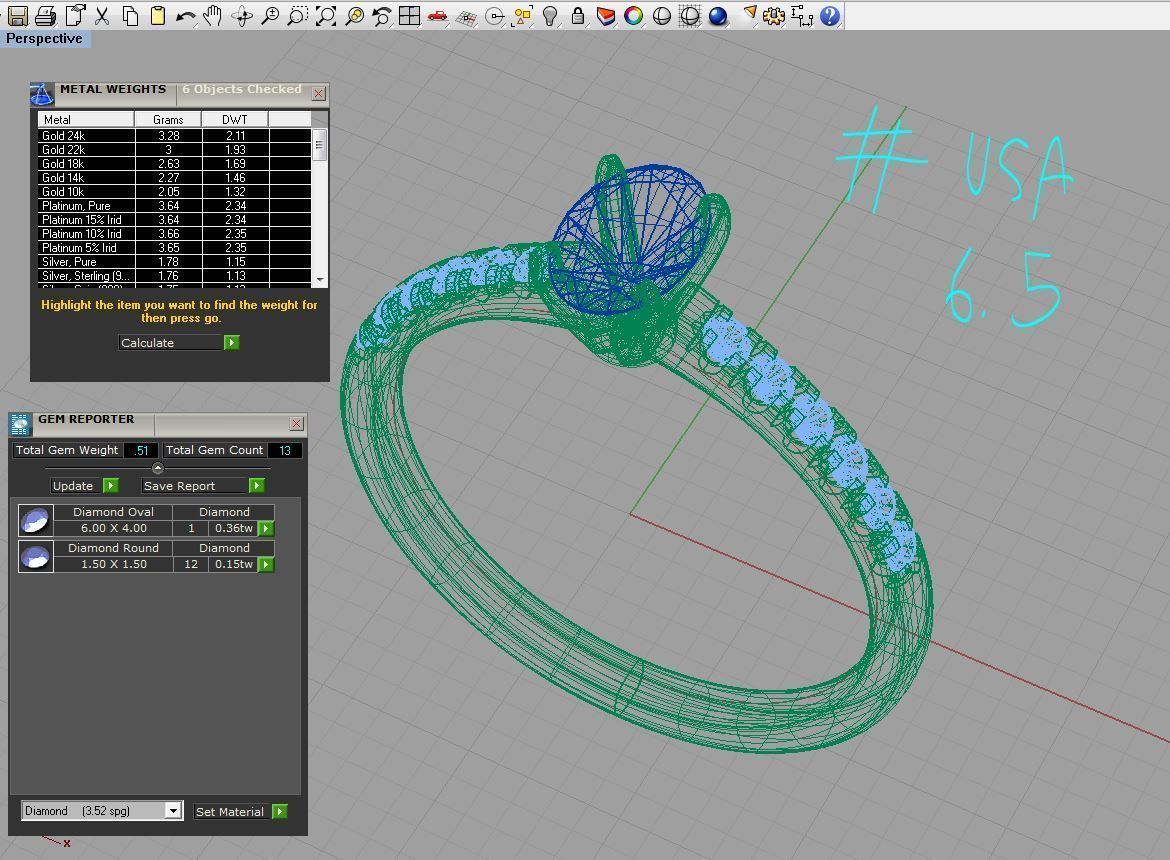Click the red car Set View icon
Viewport: 1170px width, 860px height.
438,16
